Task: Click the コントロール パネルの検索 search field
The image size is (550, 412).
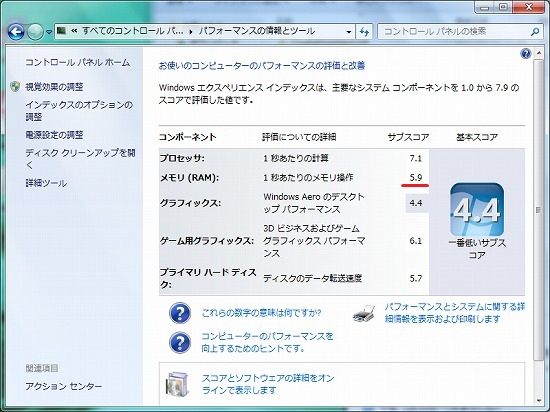Action: tap(460, 32)
